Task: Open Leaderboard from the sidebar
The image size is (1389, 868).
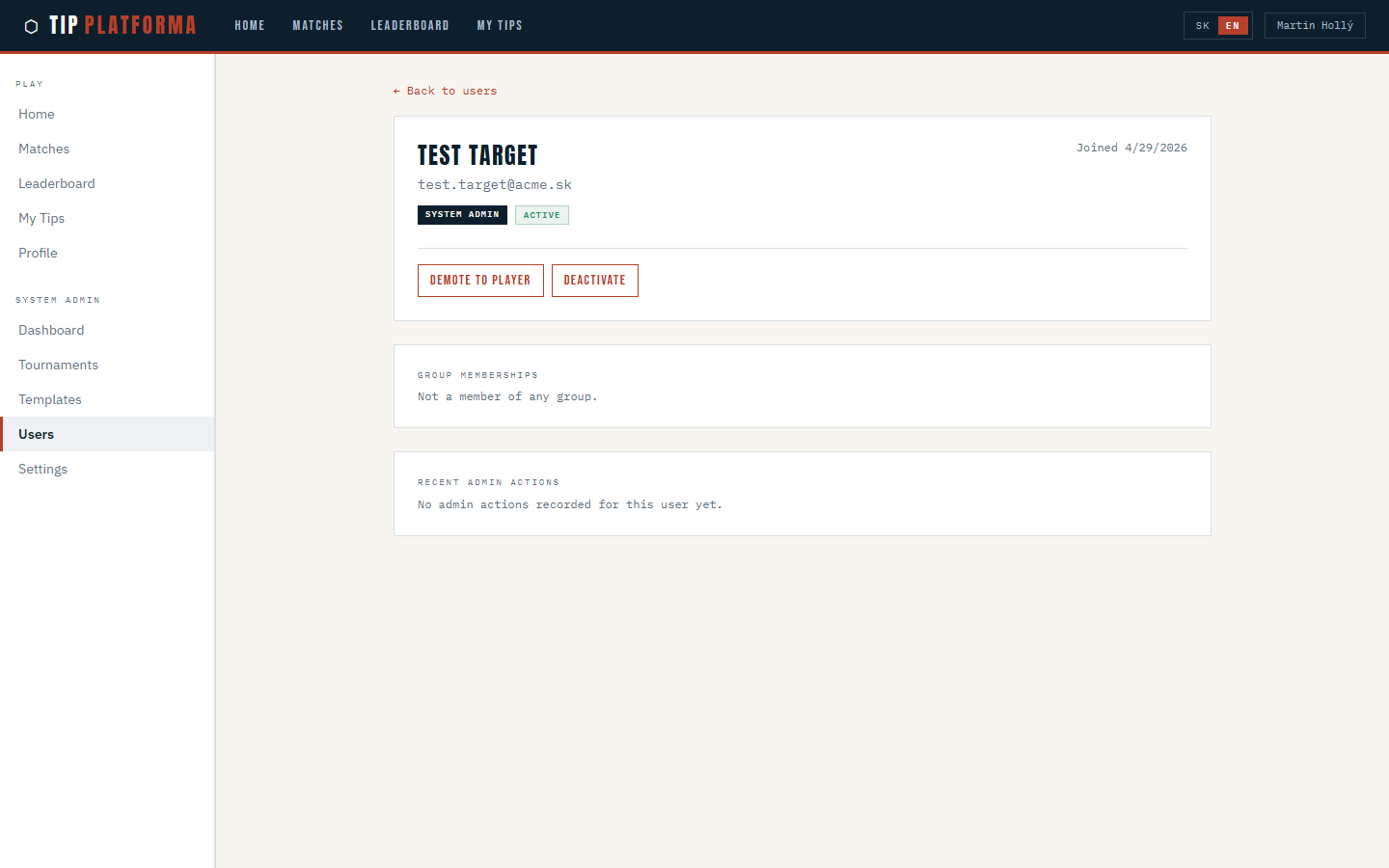Action: coord(57,183)
